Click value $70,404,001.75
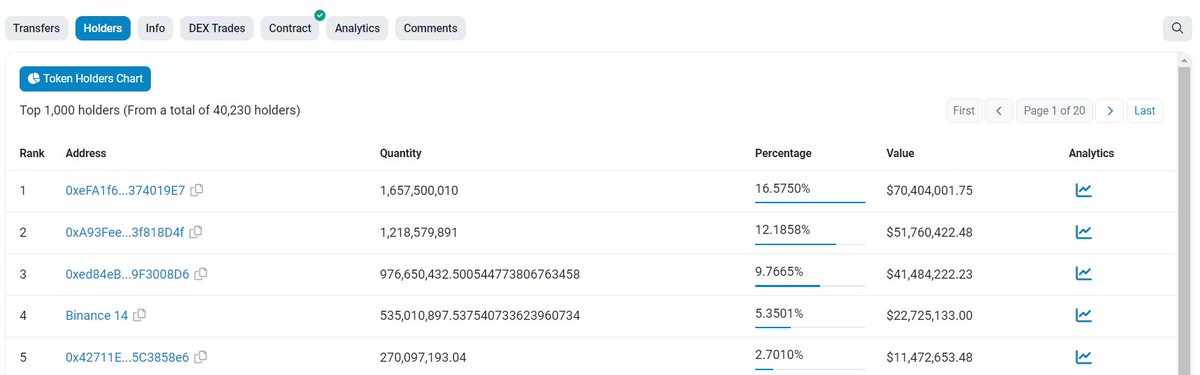Screen dimensions: 1200x375 coord(931,190)
